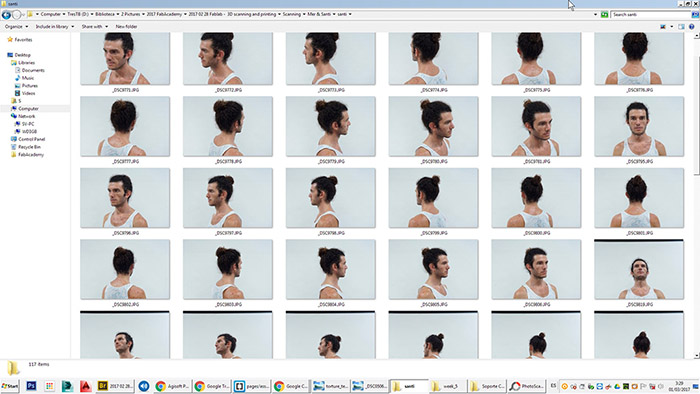Viewport: 700px width, 394px height.
Task: Select the _DSC9801.JPG thumbnail
Action: point(639,198)
